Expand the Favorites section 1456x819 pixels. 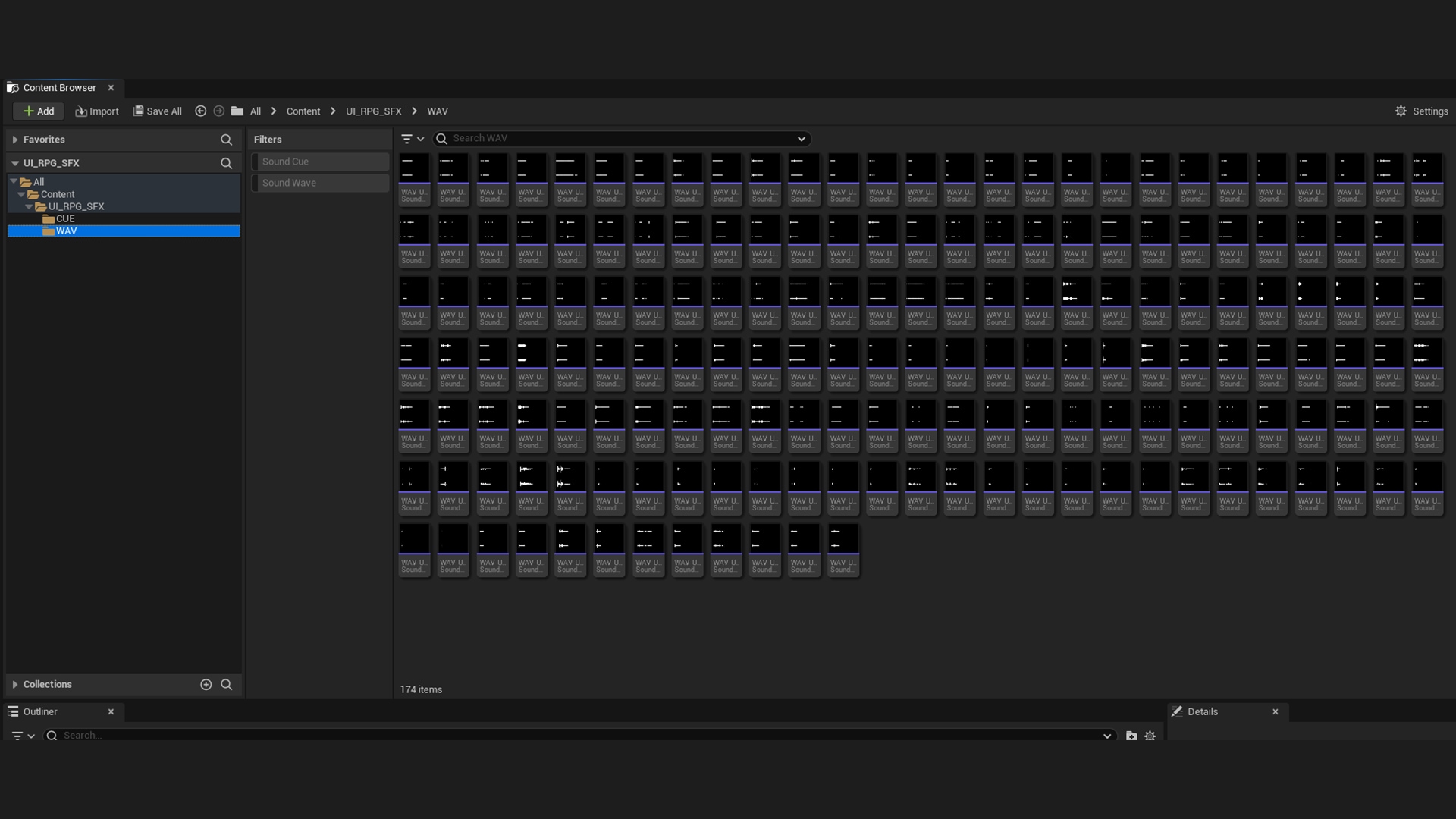(15, 140)
